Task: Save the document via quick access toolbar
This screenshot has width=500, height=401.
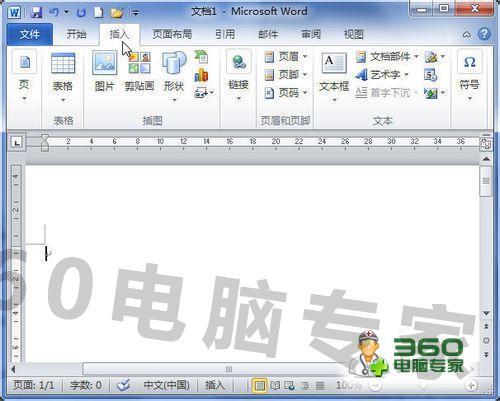Action: click(x=36, y=12)
